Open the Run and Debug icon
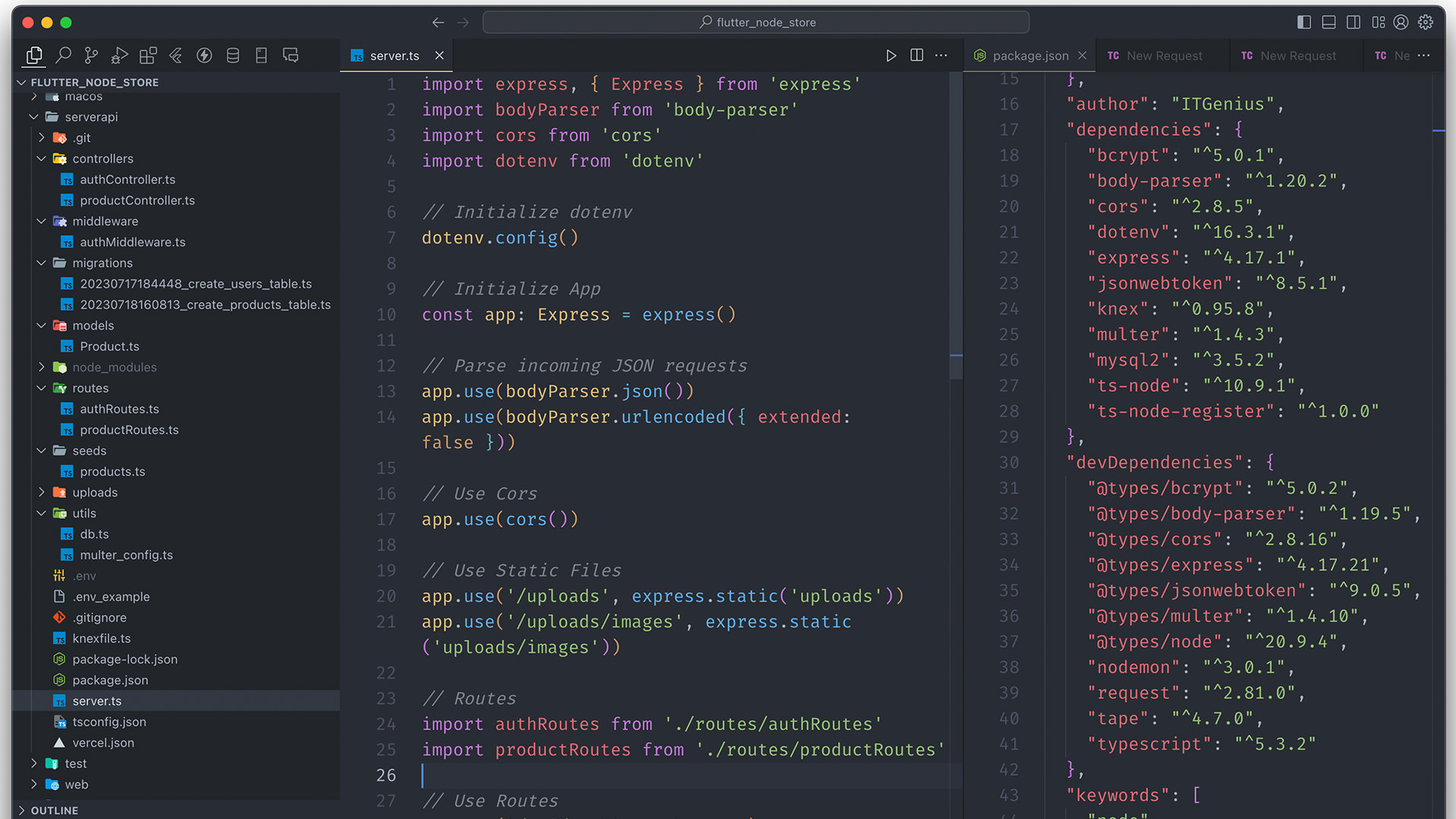The image size is (1456, 819). (x=119, y=55)
